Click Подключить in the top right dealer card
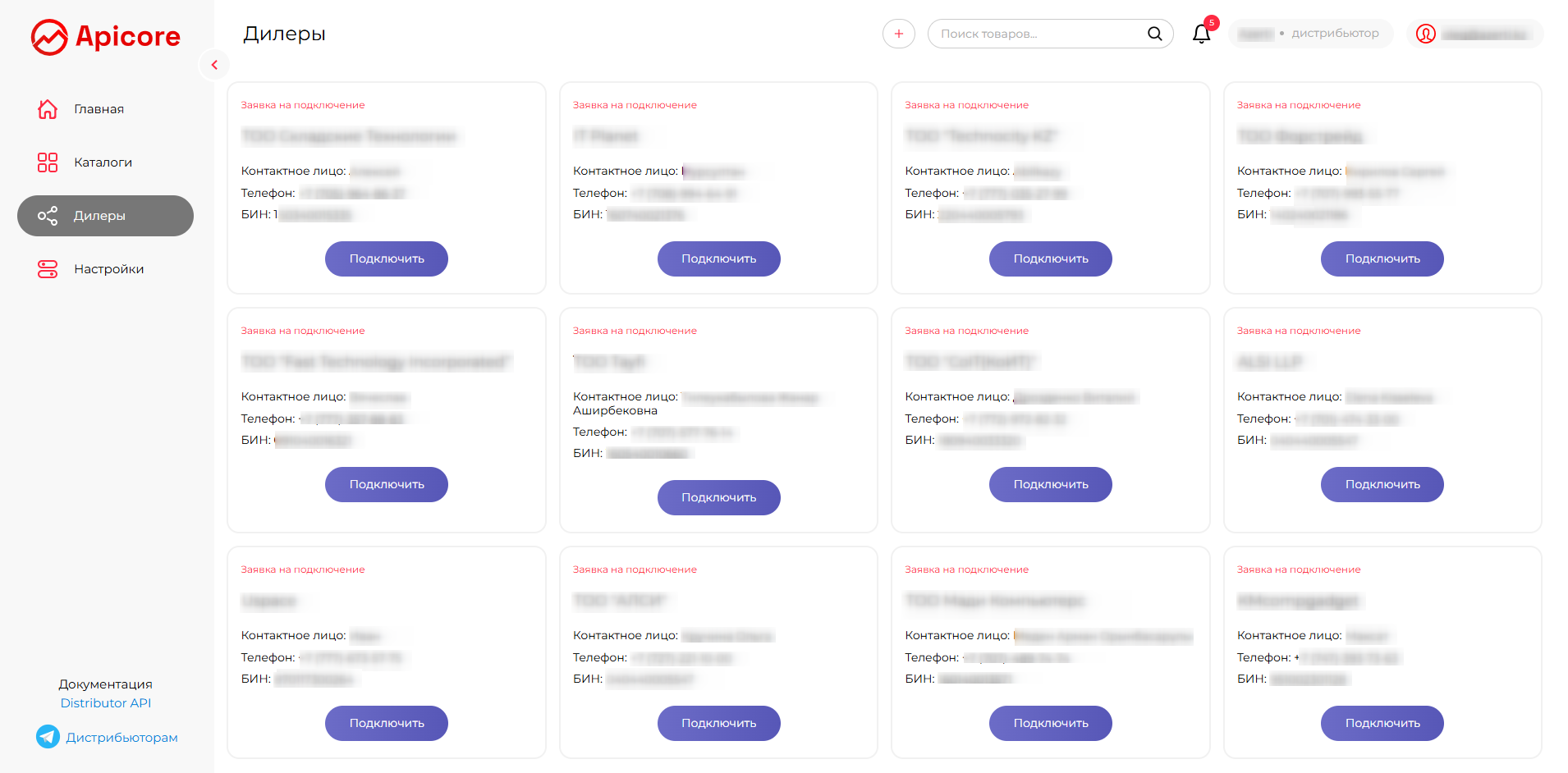The image size is (1568, 773). [1382, 258]
